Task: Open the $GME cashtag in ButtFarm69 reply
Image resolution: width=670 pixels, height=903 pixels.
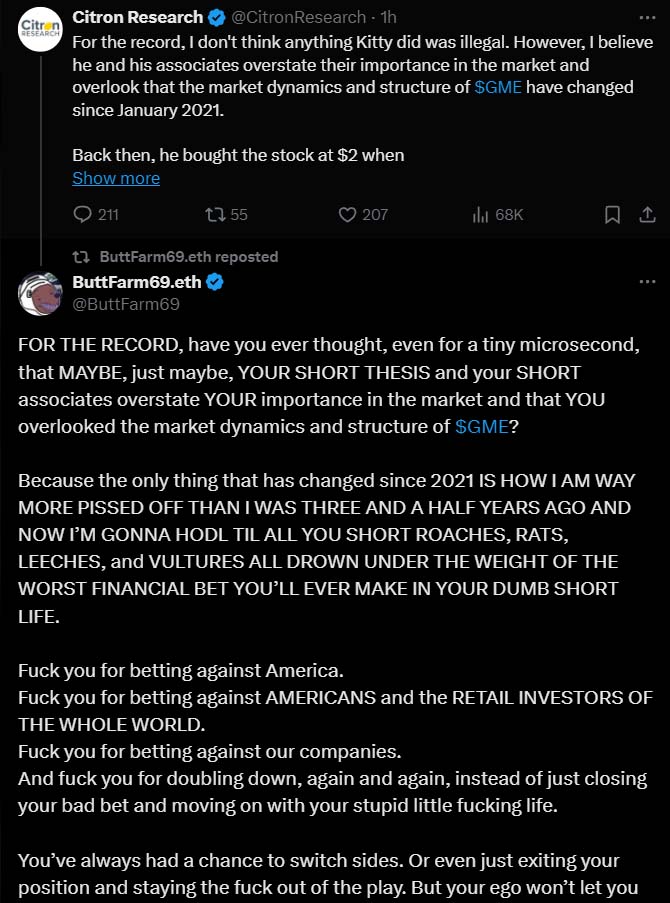Action: pyautogui.click(x=482, y=426)
